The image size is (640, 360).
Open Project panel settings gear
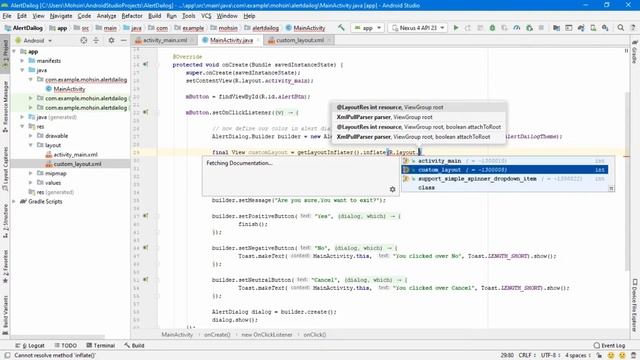tap(111, 40)
